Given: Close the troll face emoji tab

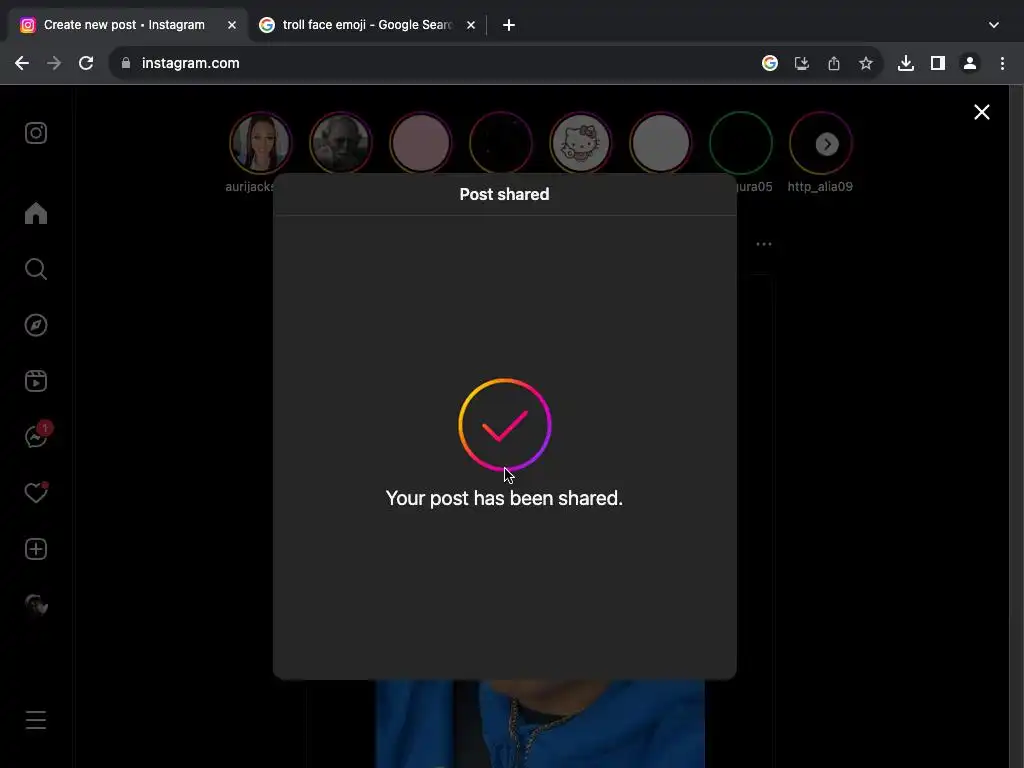Looking at the screenshot, I should 471,25.
